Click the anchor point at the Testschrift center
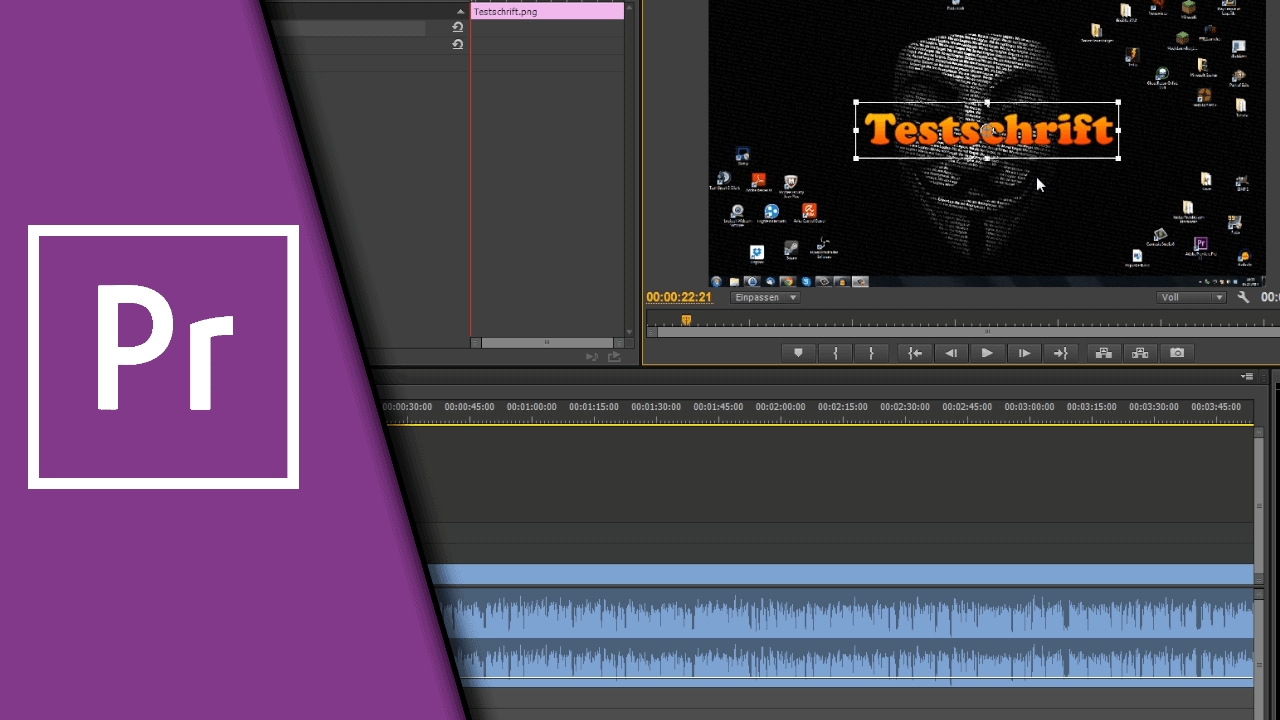Viewport: 1280px width, 720px height. (x=987, y=130)
